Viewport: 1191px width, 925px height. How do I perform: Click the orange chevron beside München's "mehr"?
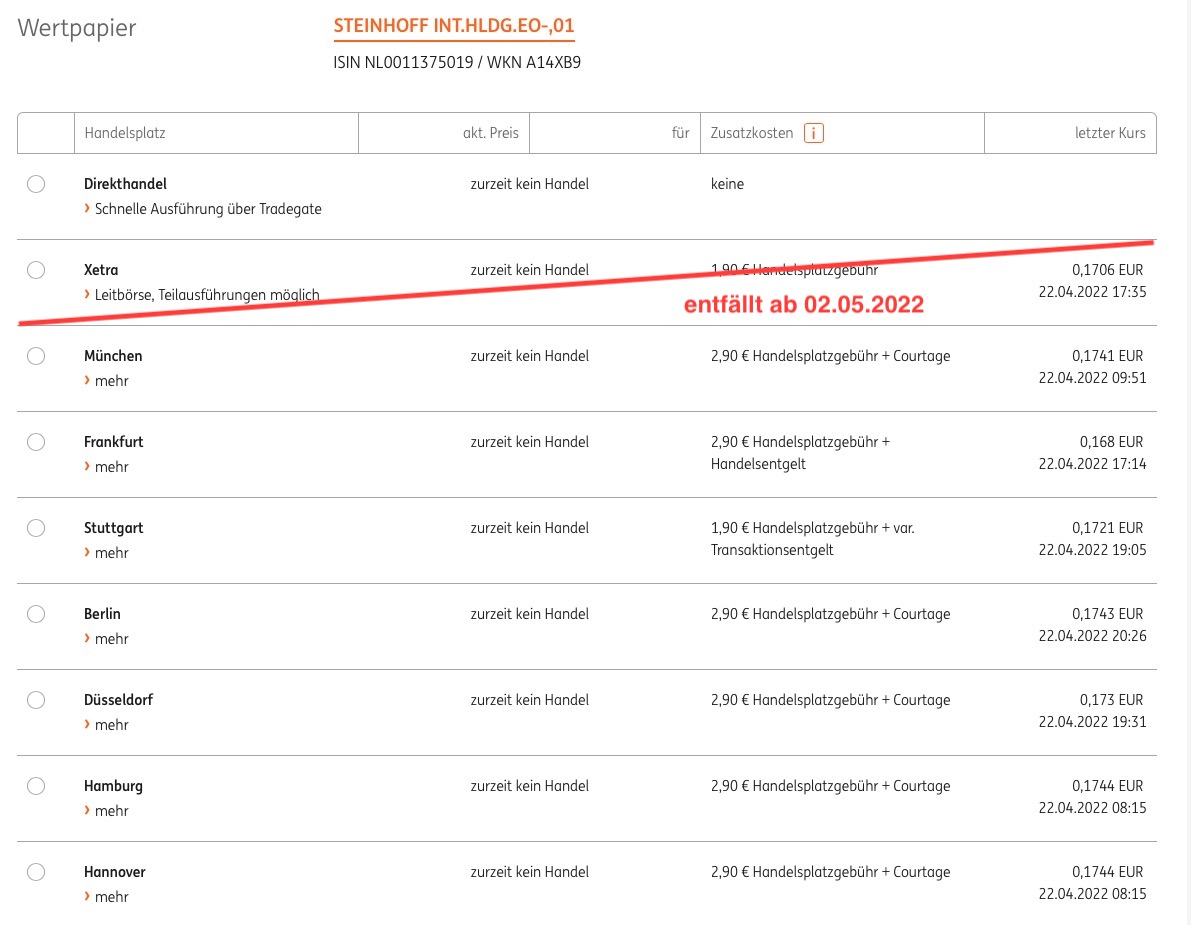87,381
